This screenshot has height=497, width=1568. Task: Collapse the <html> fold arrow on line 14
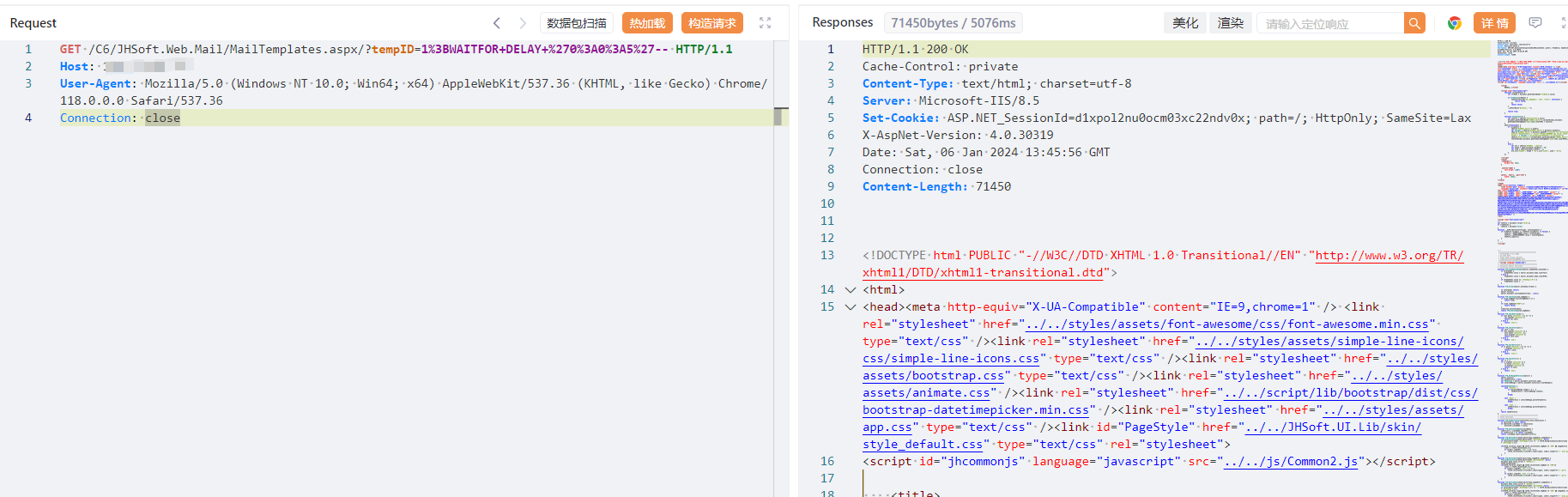click(851, 290)
